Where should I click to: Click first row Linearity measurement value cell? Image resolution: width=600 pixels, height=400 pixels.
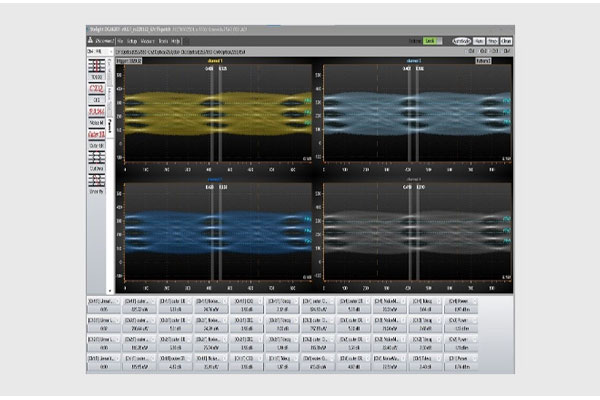tap(104, 310)
